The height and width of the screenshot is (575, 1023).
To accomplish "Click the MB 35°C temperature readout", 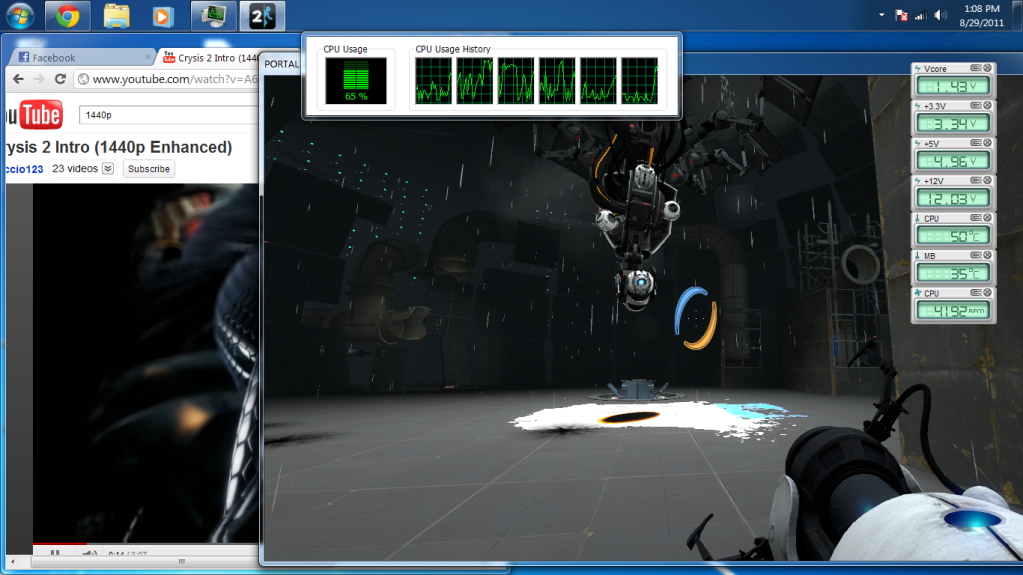I will (x=953, y=273).
